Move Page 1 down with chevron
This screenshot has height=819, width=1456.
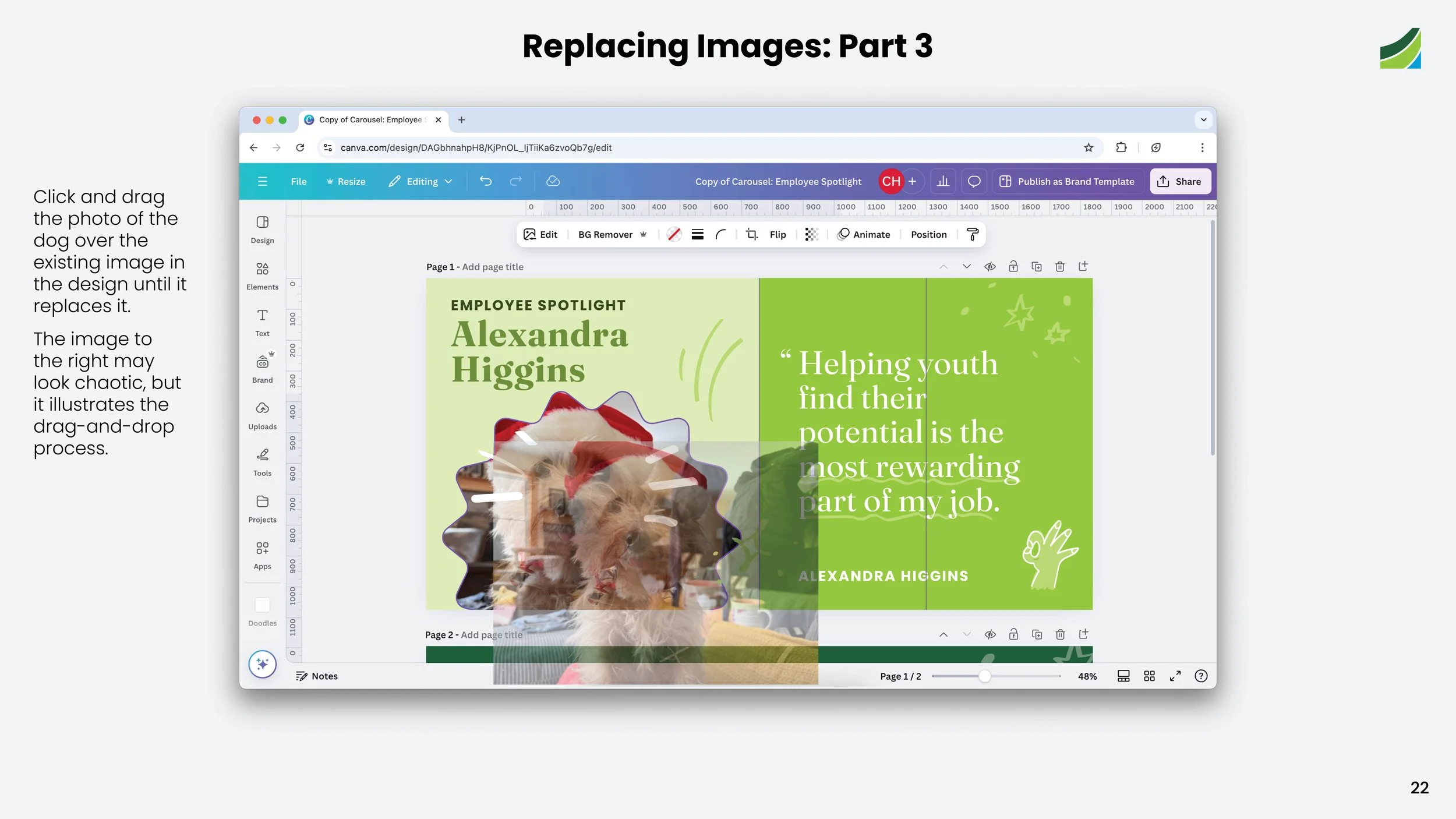tap(966, 267)
